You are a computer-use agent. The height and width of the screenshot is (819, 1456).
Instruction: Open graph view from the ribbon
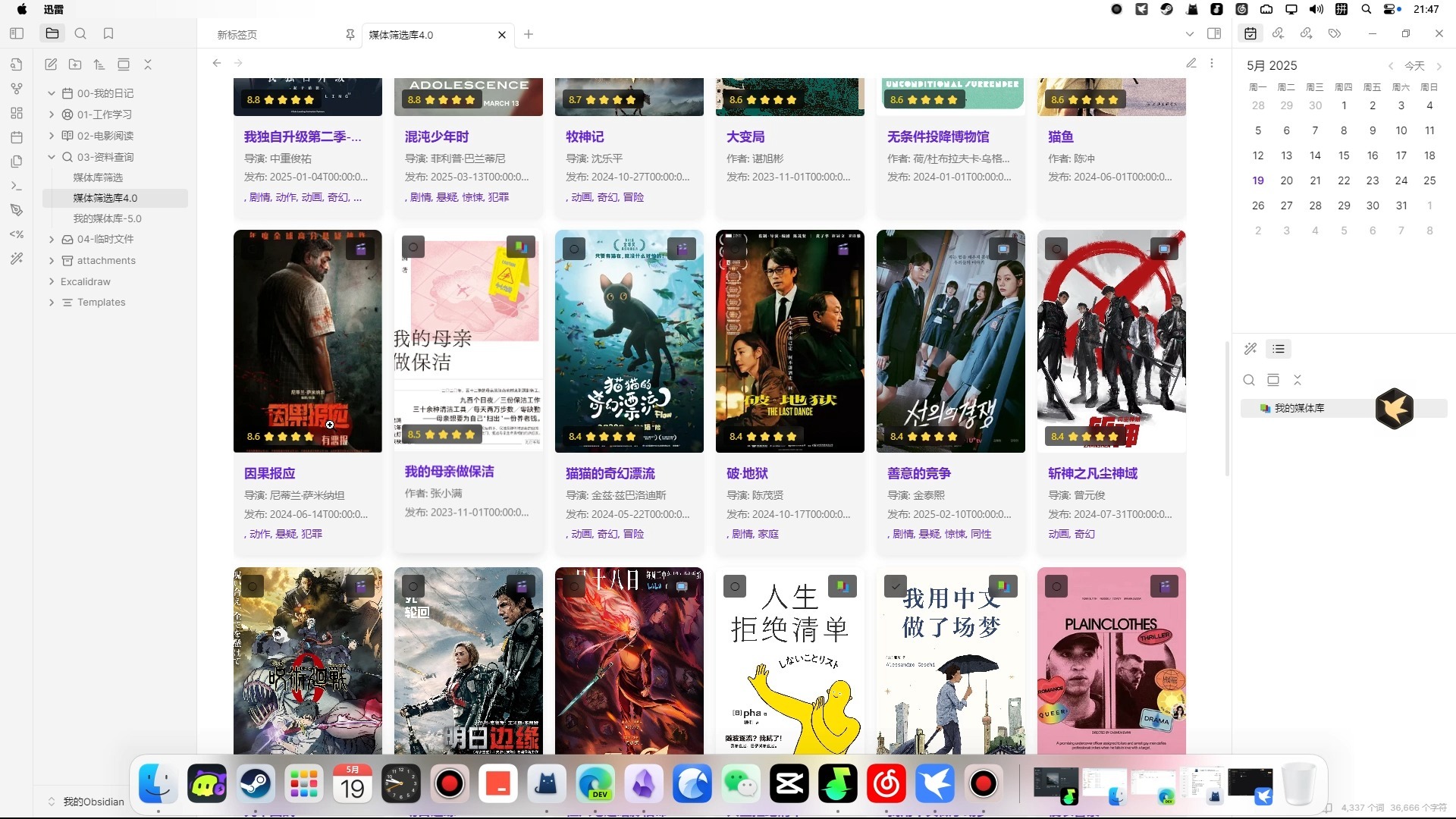coord(17,89)
